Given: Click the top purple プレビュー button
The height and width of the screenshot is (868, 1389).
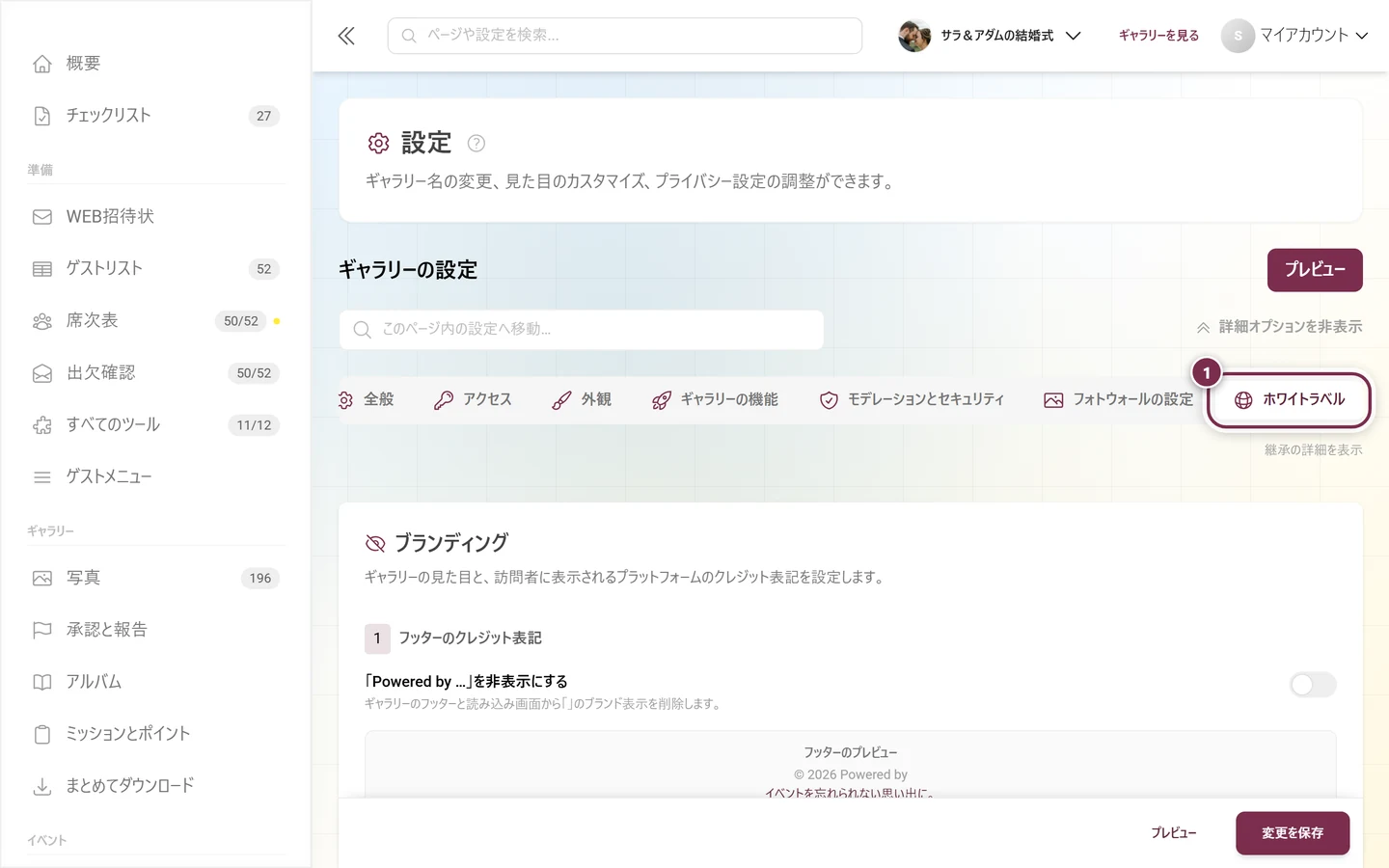Looking at the screenshot, I should [x=1315, y=270].
